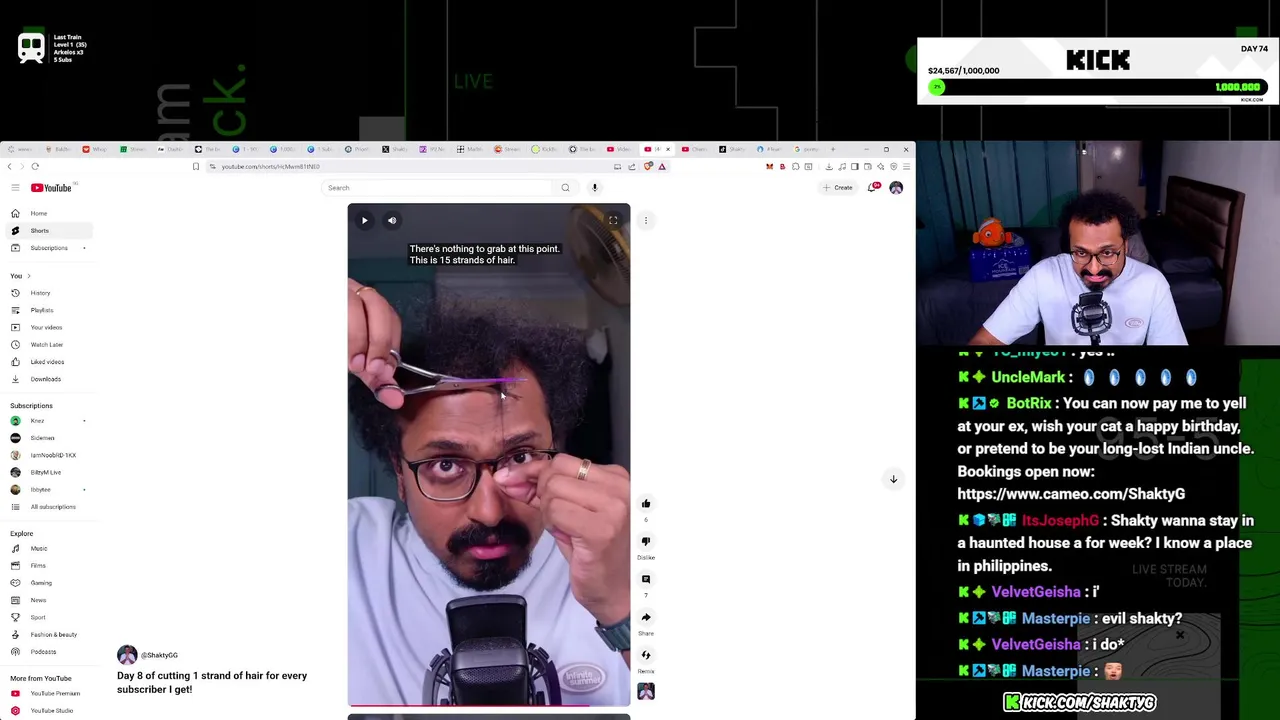This screenshot has height=720, width=1280.
Task: Open Home in the sidebar
Action: coord(47,213)
